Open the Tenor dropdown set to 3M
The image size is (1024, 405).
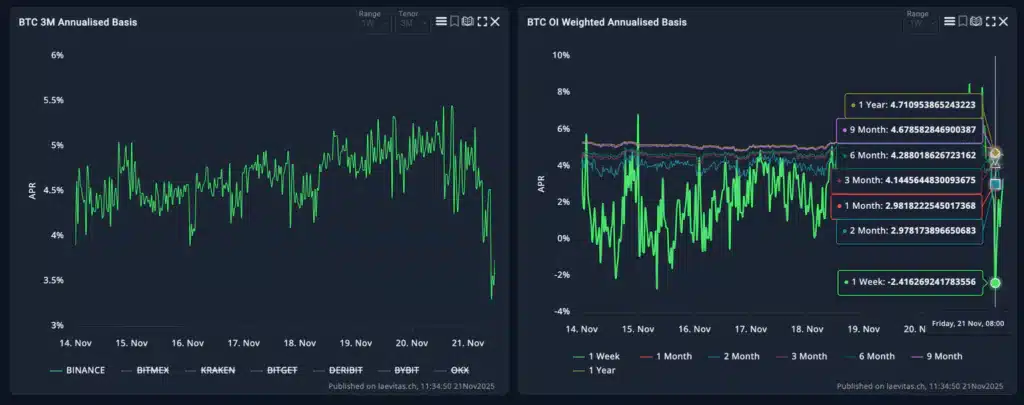click(x=410, y=22)
